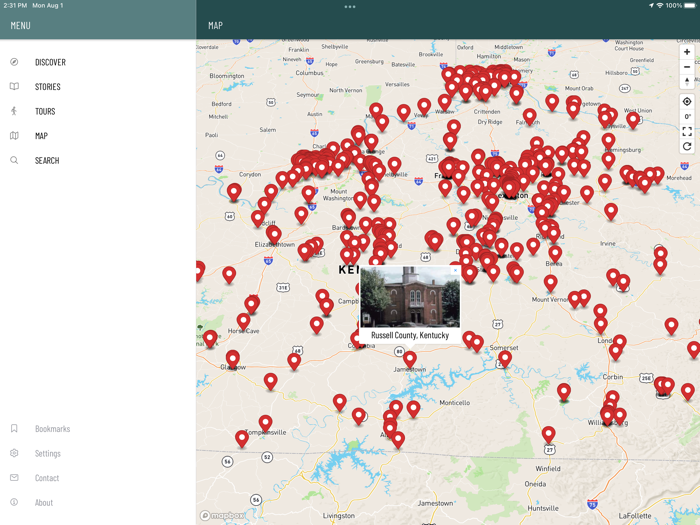Screen dimensions: 700x525
Task: Click the folded map icon
Action: [x=14, y=136]
